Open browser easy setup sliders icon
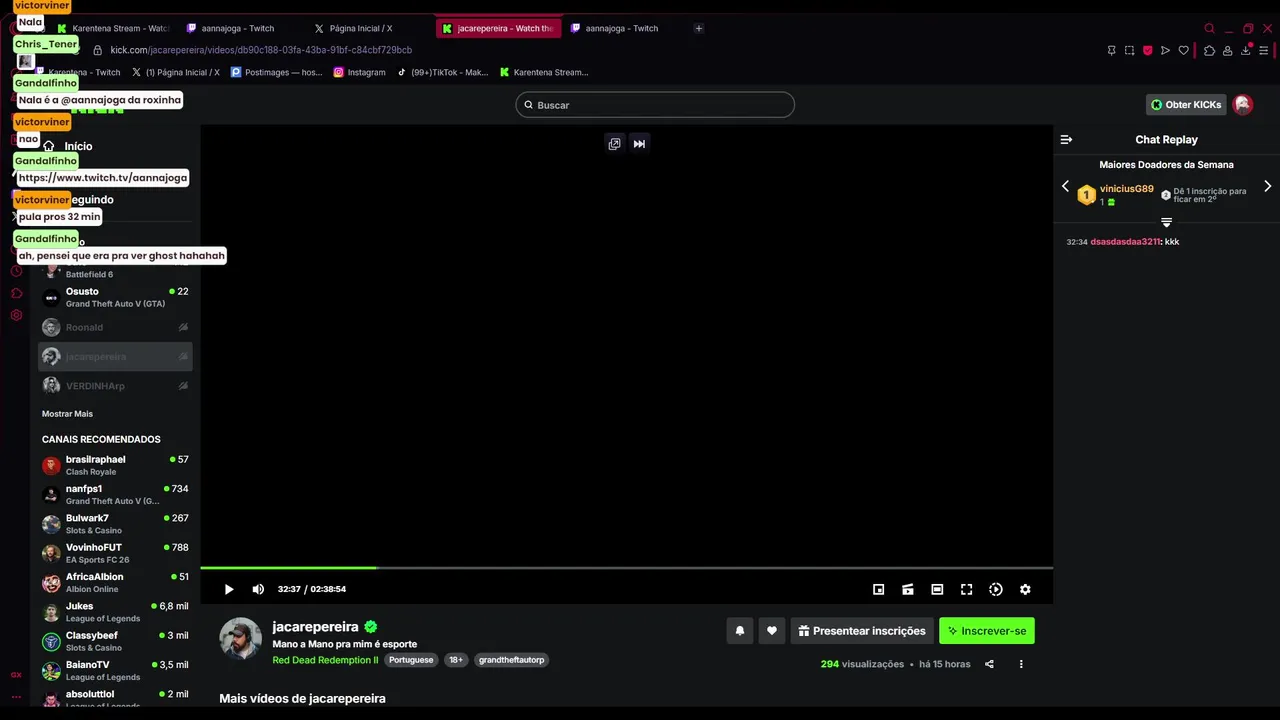Screen dimensions: 1280x720 (1265, 50)
